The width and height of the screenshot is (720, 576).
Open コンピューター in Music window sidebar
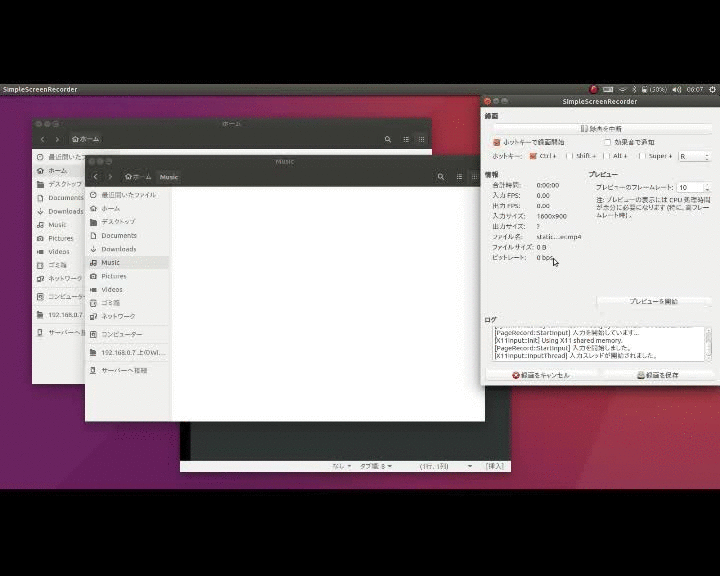click(x=127, y=334)
